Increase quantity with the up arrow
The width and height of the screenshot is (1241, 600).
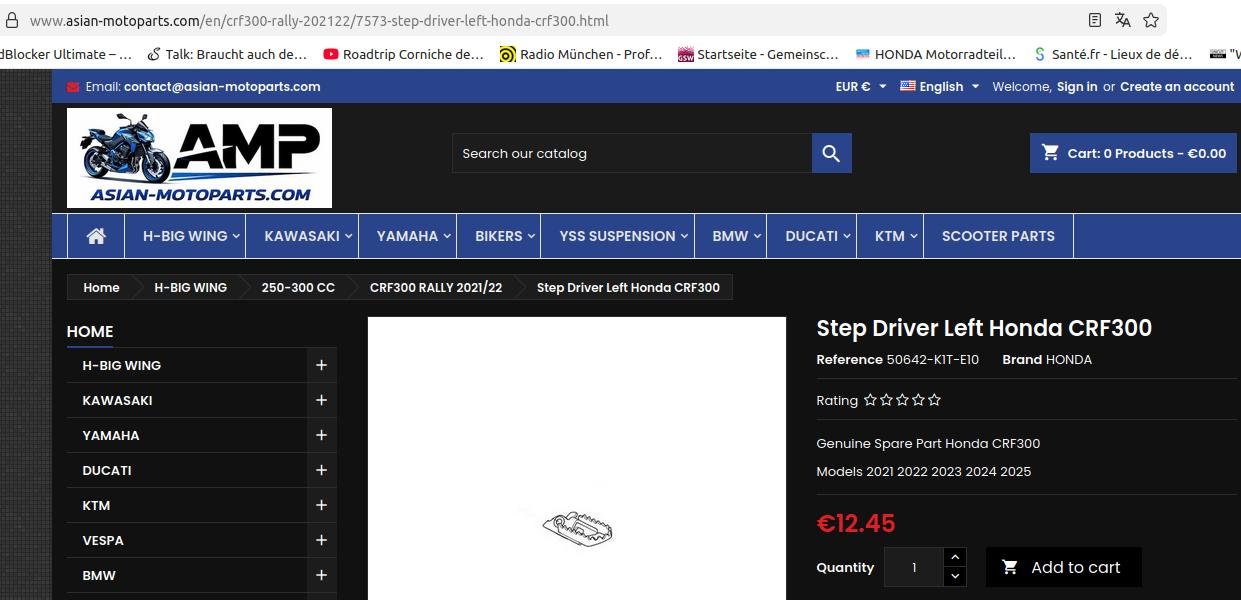click(955, 557)
